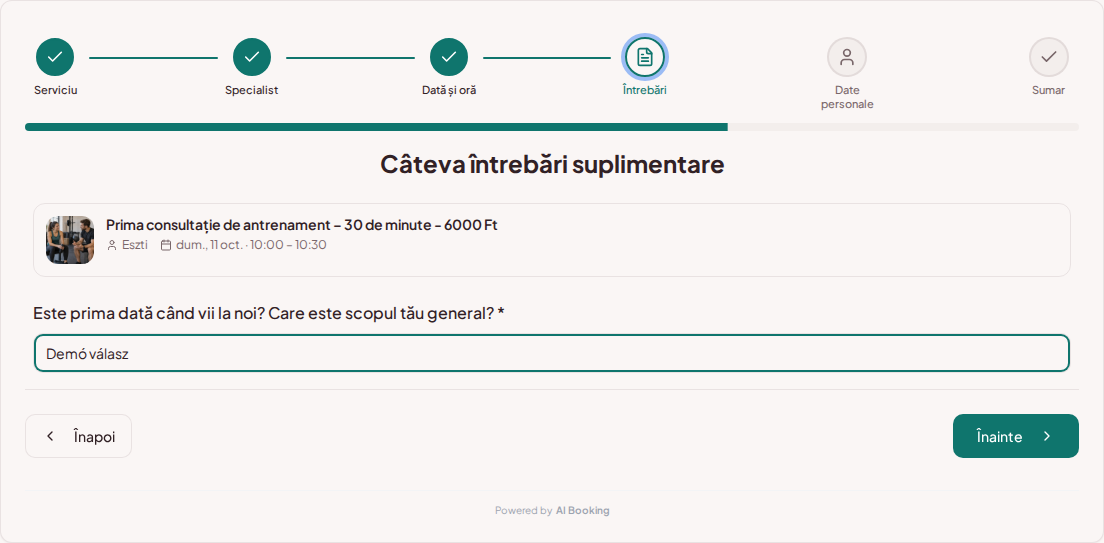Continue with the Înainte button
The height and width of the screenshot is (543, 1104).
coord(1015,436)
